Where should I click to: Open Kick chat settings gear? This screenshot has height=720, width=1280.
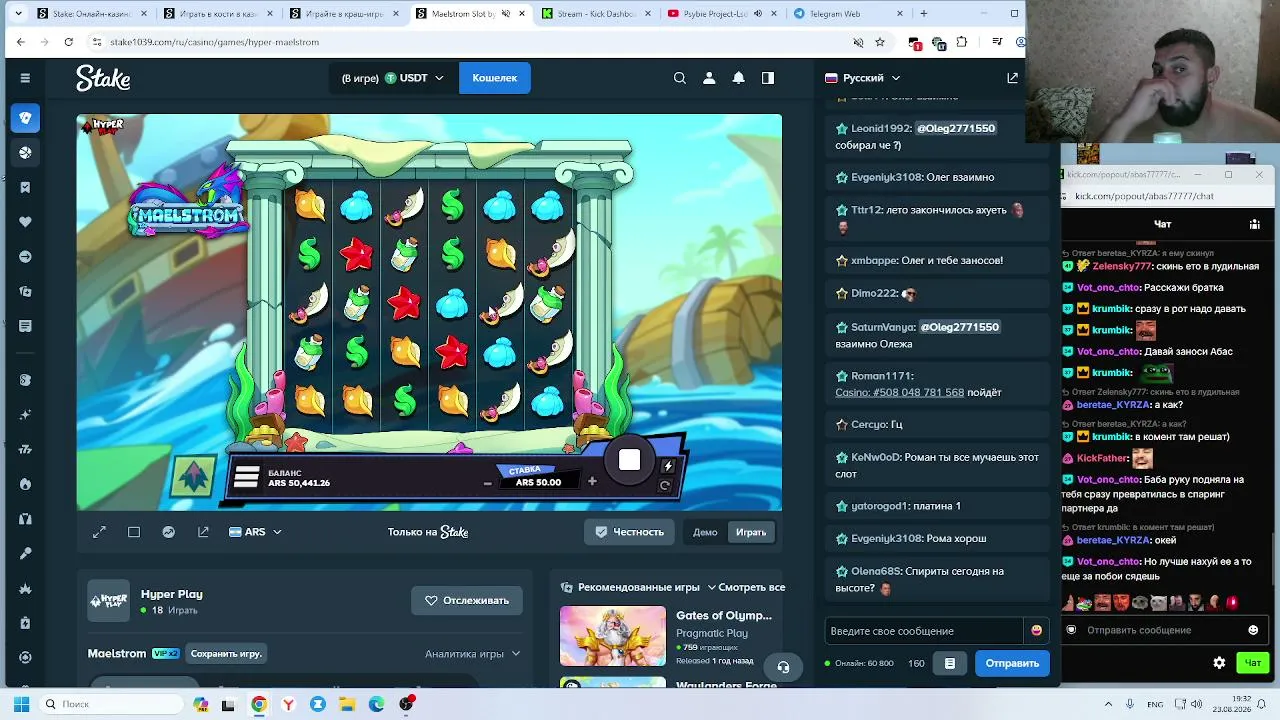pos(1219,663)
